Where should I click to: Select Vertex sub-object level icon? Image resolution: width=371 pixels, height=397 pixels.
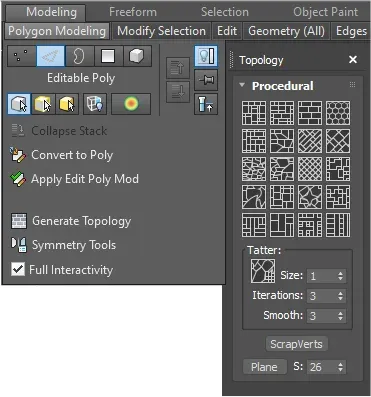tap(21, 56)
